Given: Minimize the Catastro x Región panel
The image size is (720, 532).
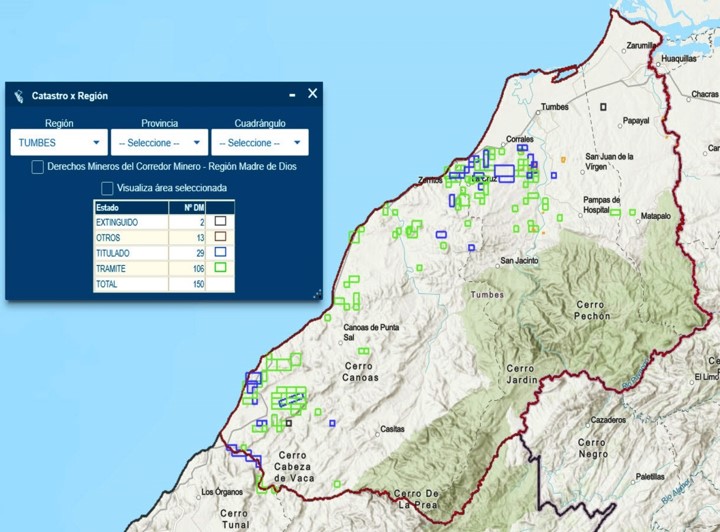Looking at the screenshot, I should click(x=292, y=95).
